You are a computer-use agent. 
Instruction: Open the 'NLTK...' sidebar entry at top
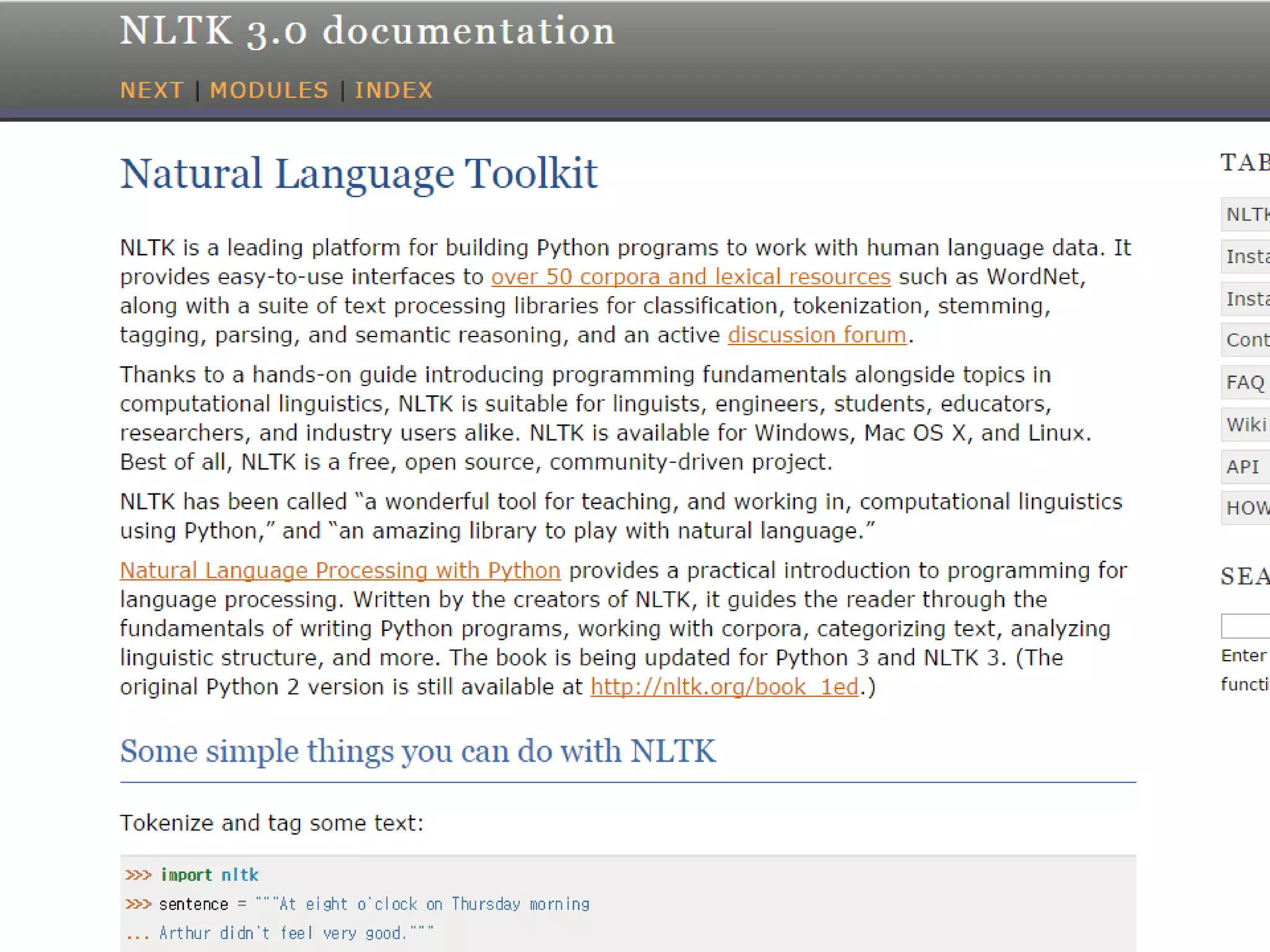click(1245, 214)
